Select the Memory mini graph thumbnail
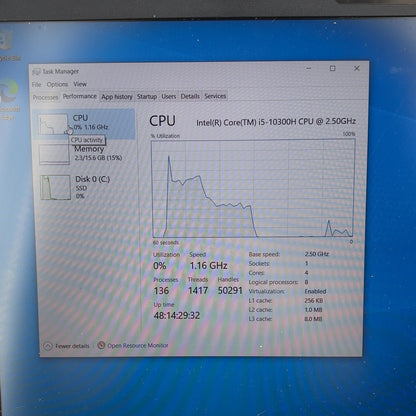416x416 pixels. click(55, 154)
